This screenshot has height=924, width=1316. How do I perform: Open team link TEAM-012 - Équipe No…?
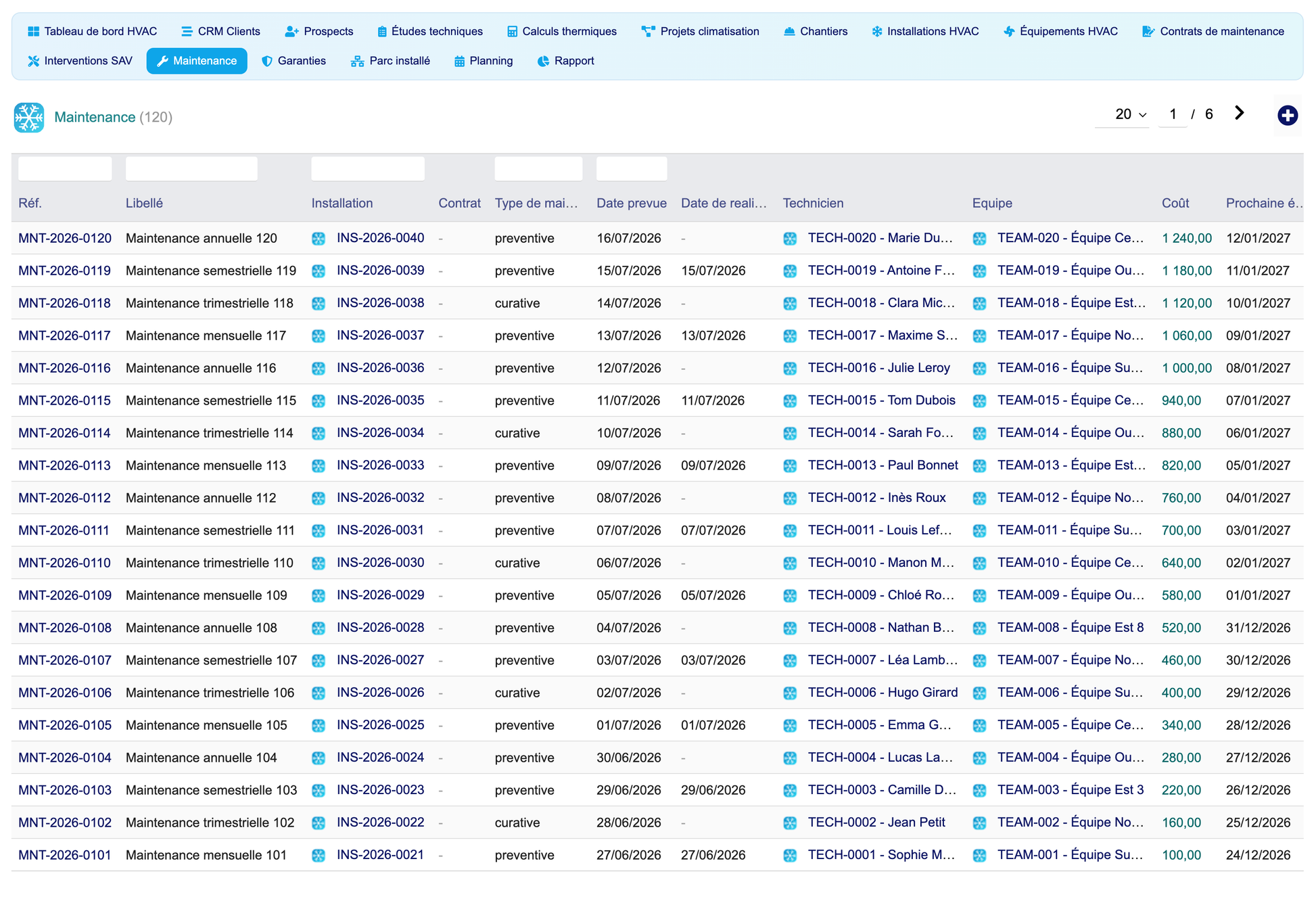[x=1071, y=498]
